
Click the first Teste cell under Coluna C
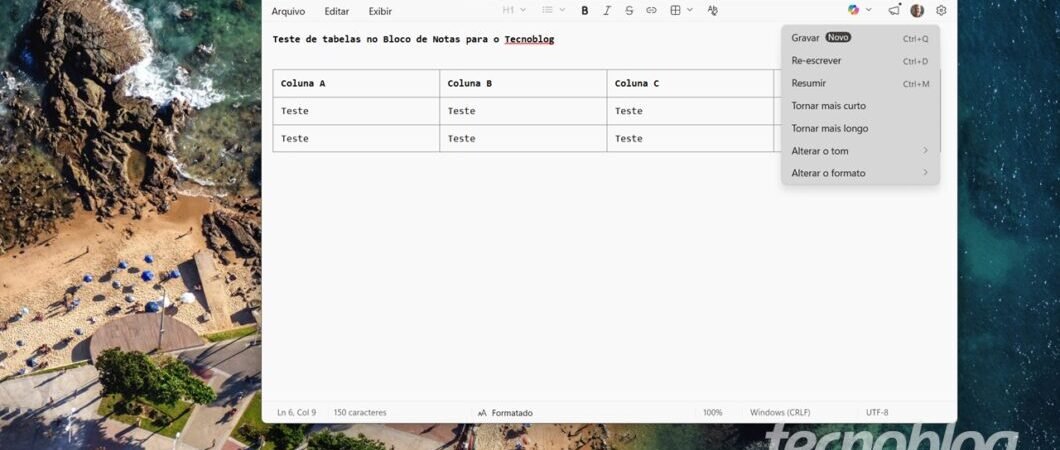click(690, 111)
